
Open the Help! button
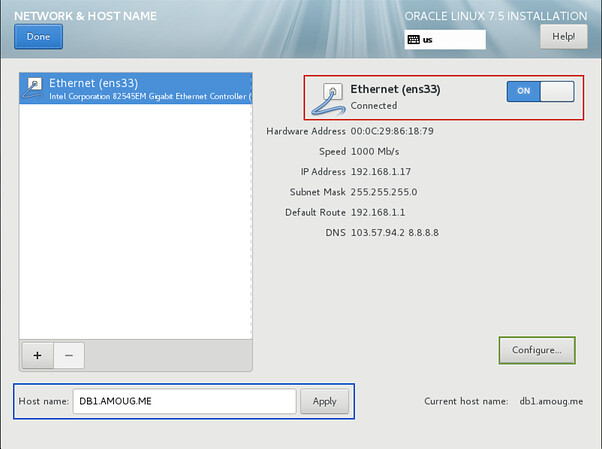point(563,36)
